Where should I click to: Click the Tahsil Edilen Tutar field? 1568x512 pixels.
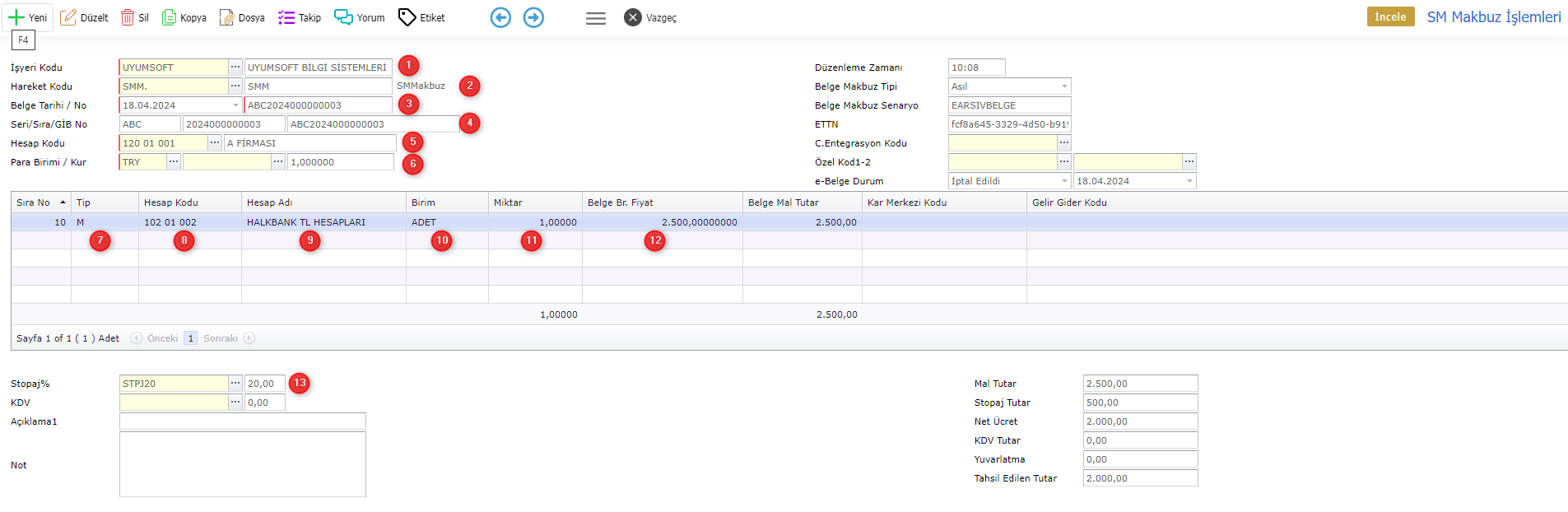pos(1141,478)
